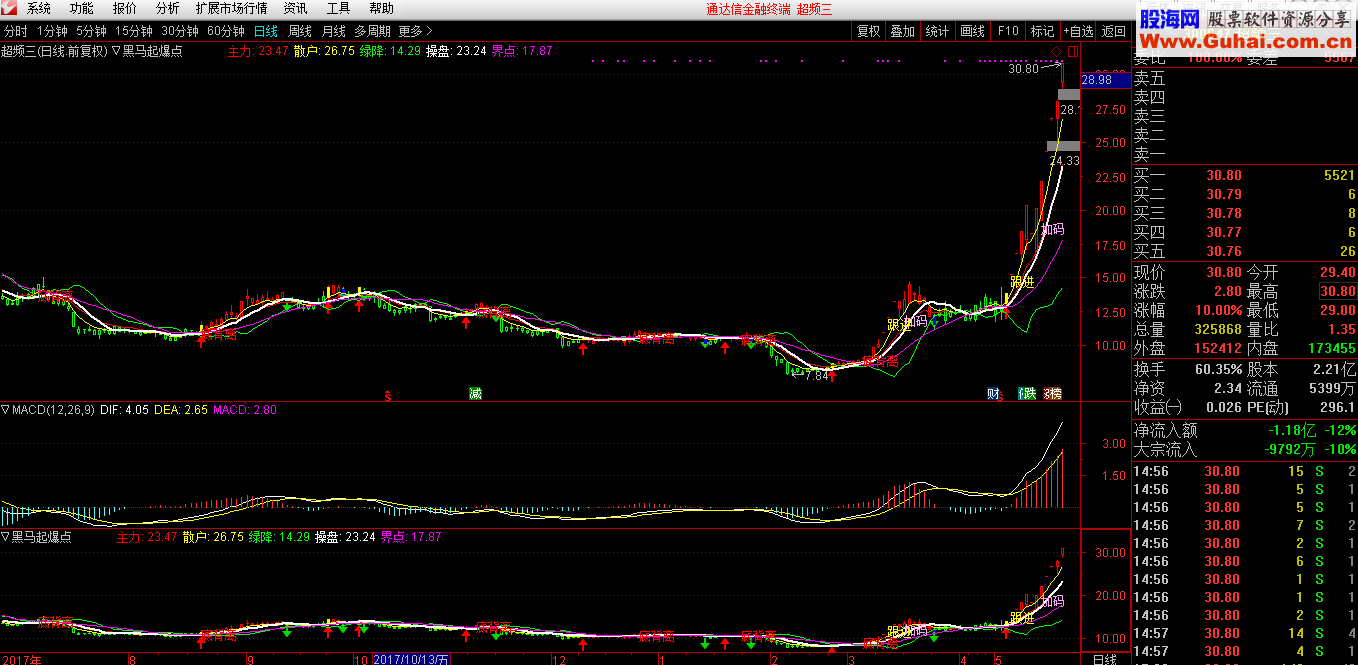Click the 加码 signal label on main chart

[x=1052, y=230]
